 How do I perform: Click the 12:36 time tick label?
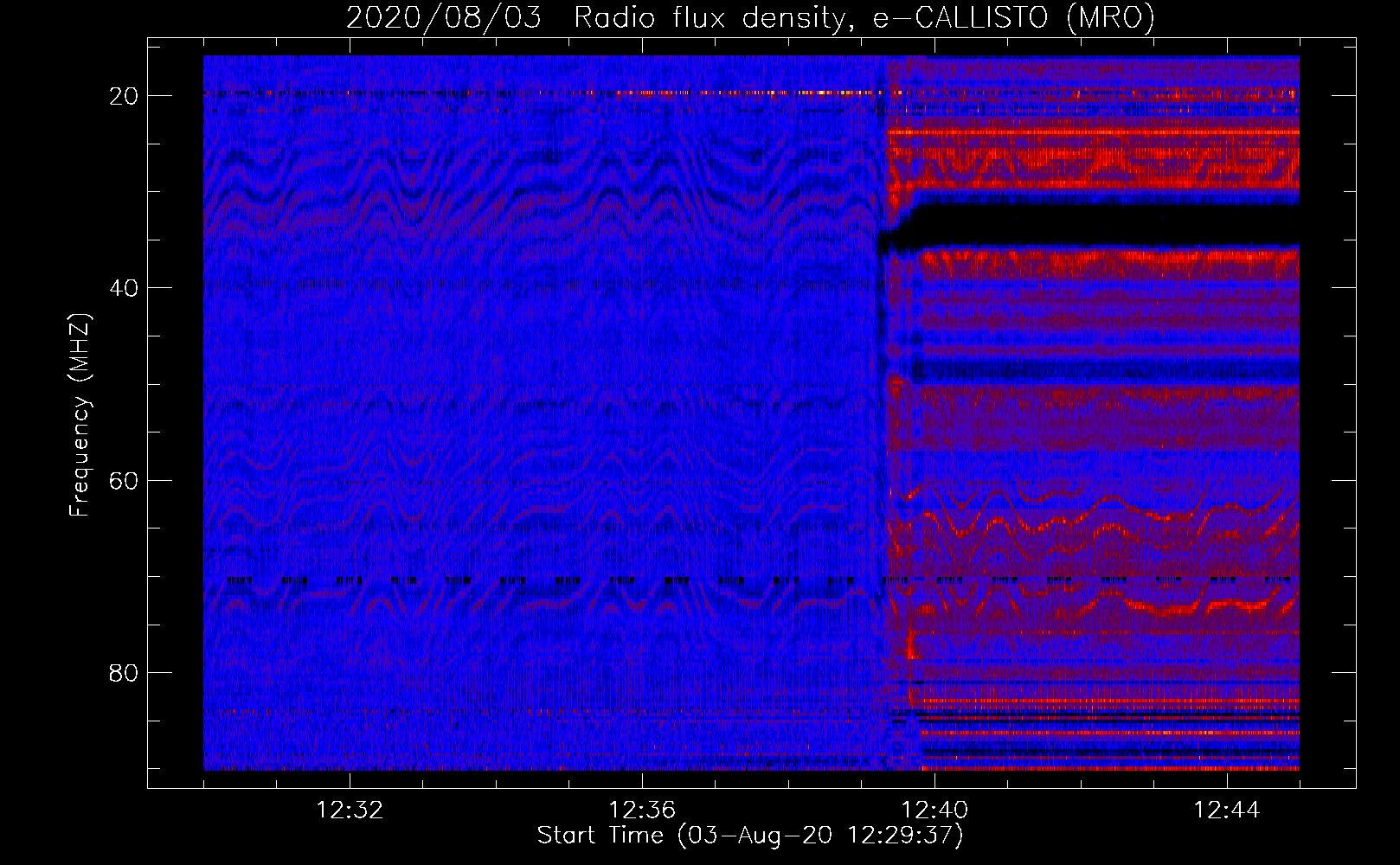[642, 811]
